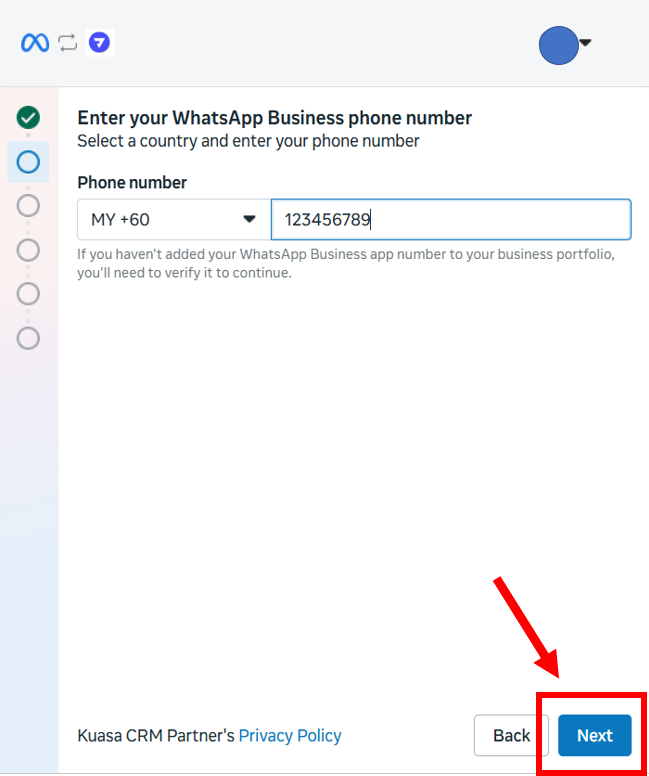Screen dimensions: 649x776
Task: Click the "Phone number" field label
Action: coord(132,183)
